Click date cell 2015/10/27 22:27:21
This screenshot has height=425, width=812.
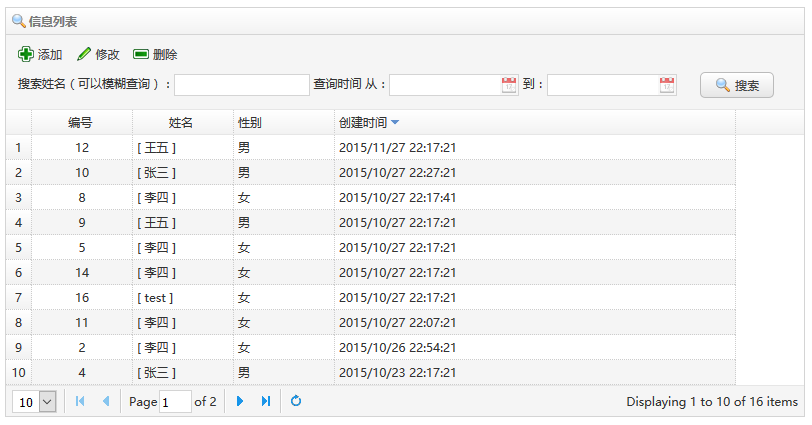point(535,172)
